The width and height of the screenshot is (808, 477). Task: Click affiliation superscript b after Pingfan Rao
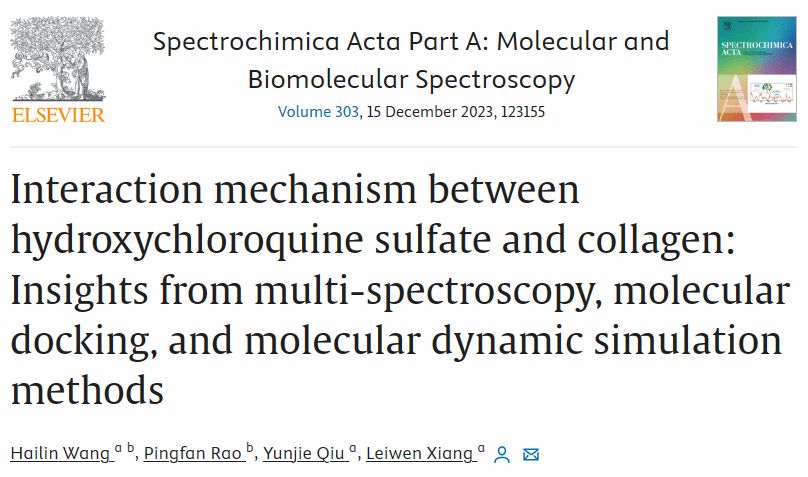250,450
